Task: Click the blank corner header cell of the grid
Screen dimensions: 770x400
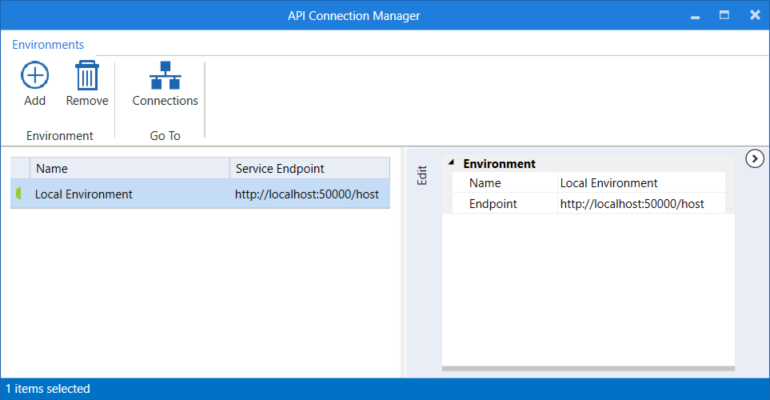Action: (20, 169)
